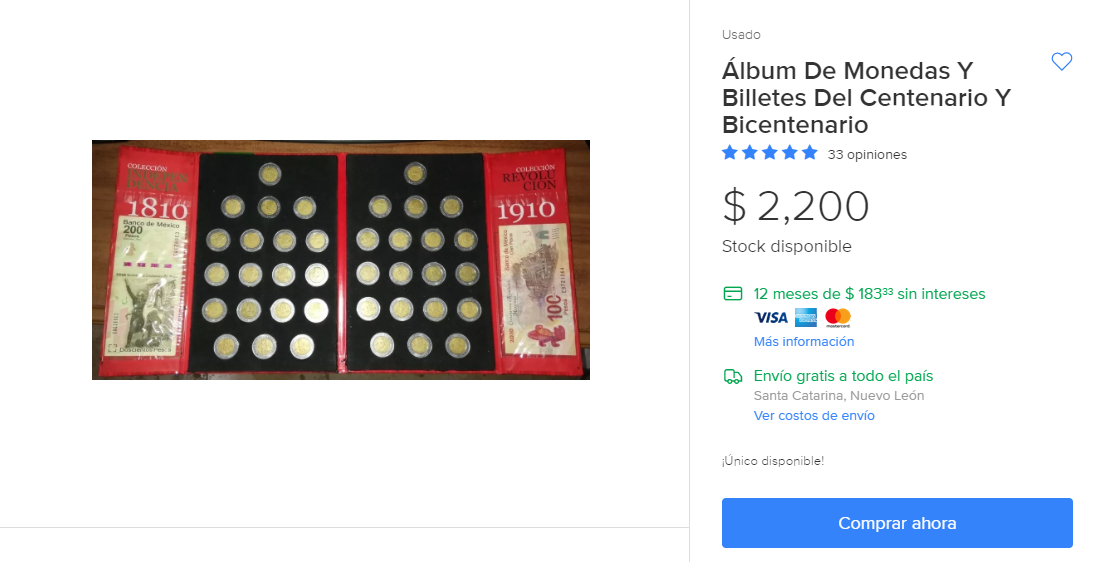1101x562 pixels.
Task: Open Más información about payments
Action: click(x=804, y=342)
